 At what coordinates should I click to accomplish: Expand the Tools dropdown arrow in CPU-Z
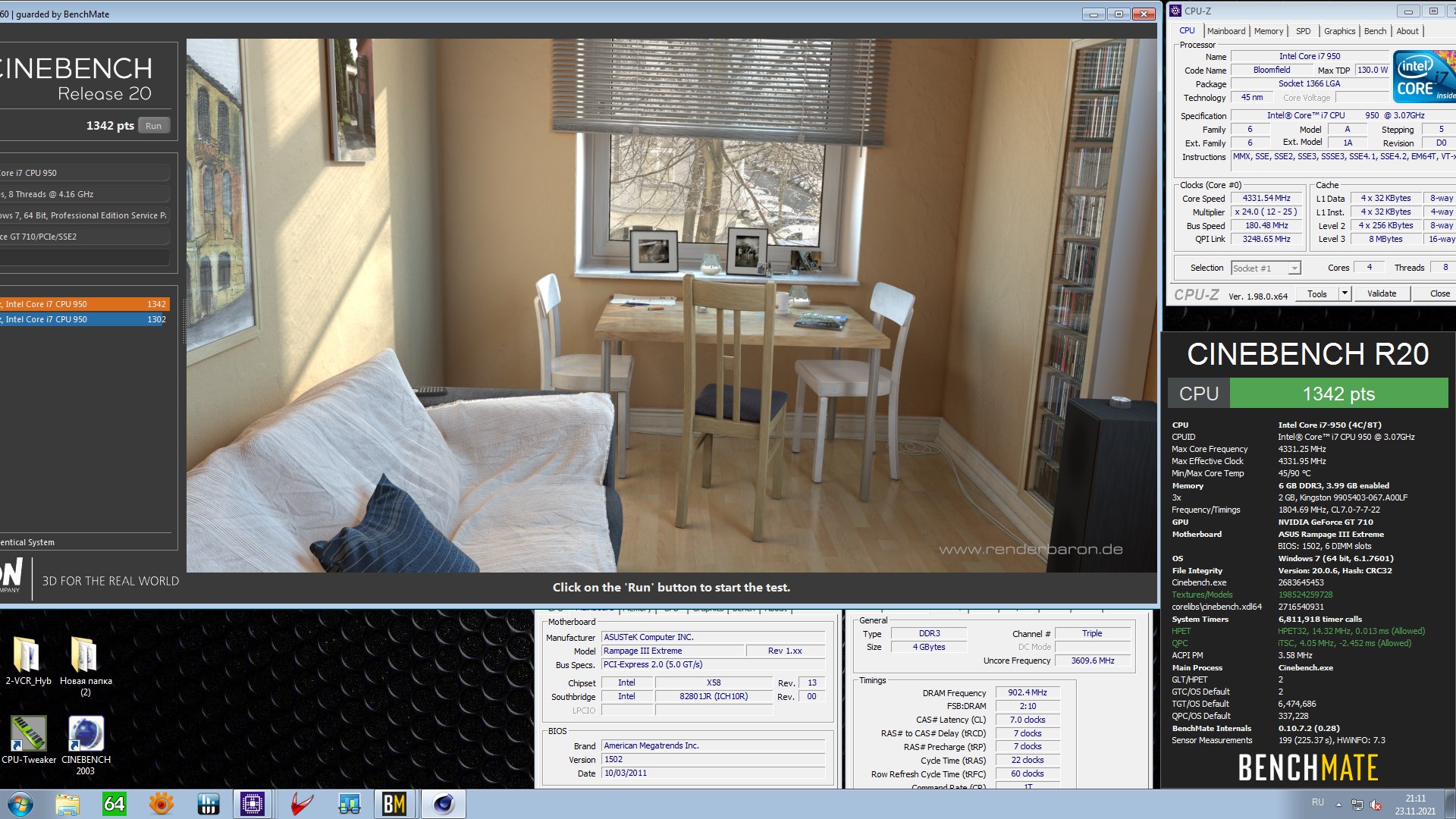coord(1345,294)
